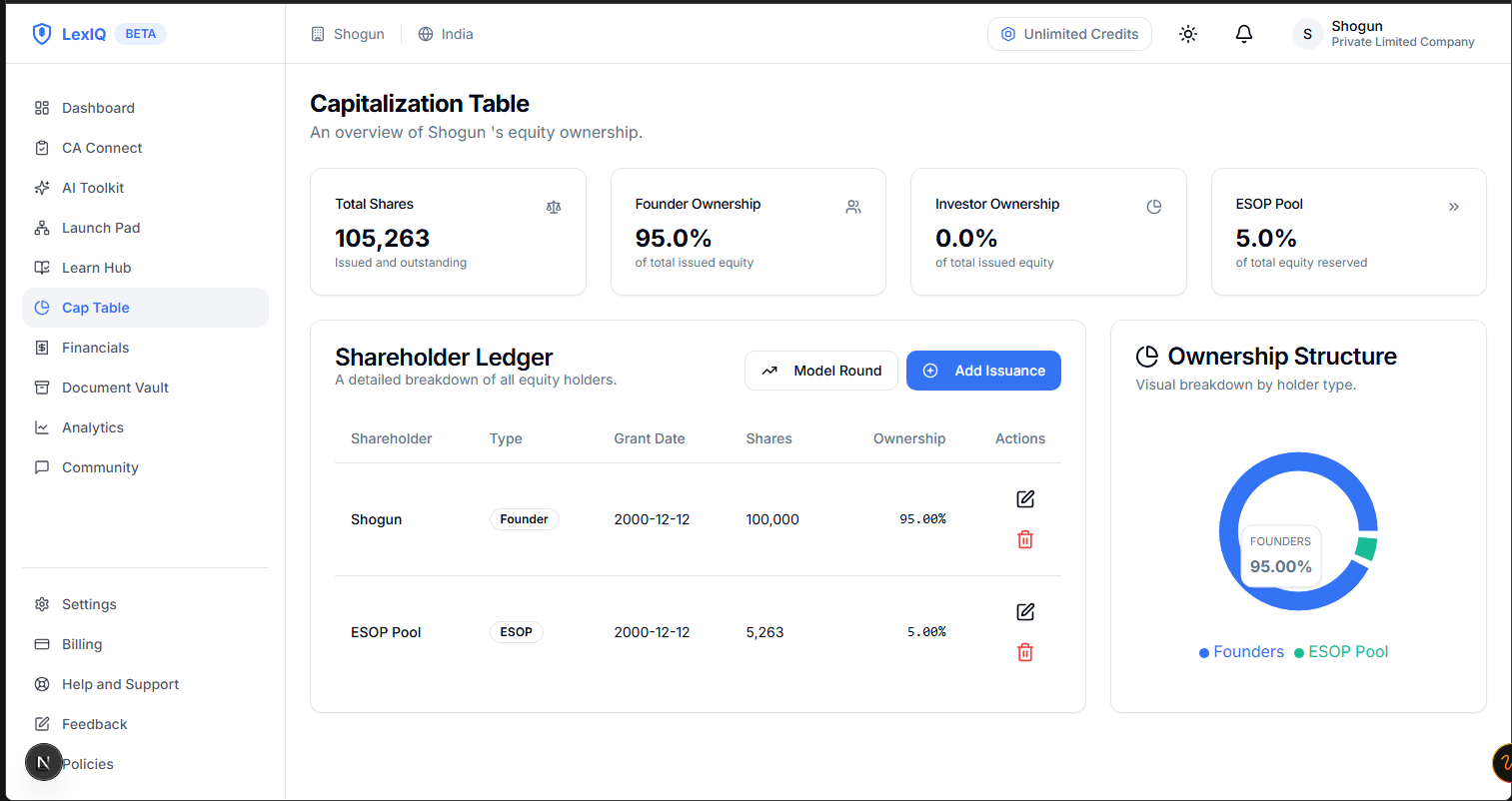This screenshot has width=1512, height=801.
Task: Expand the ESOP Pool card chevron
Action: (1453, 207)
